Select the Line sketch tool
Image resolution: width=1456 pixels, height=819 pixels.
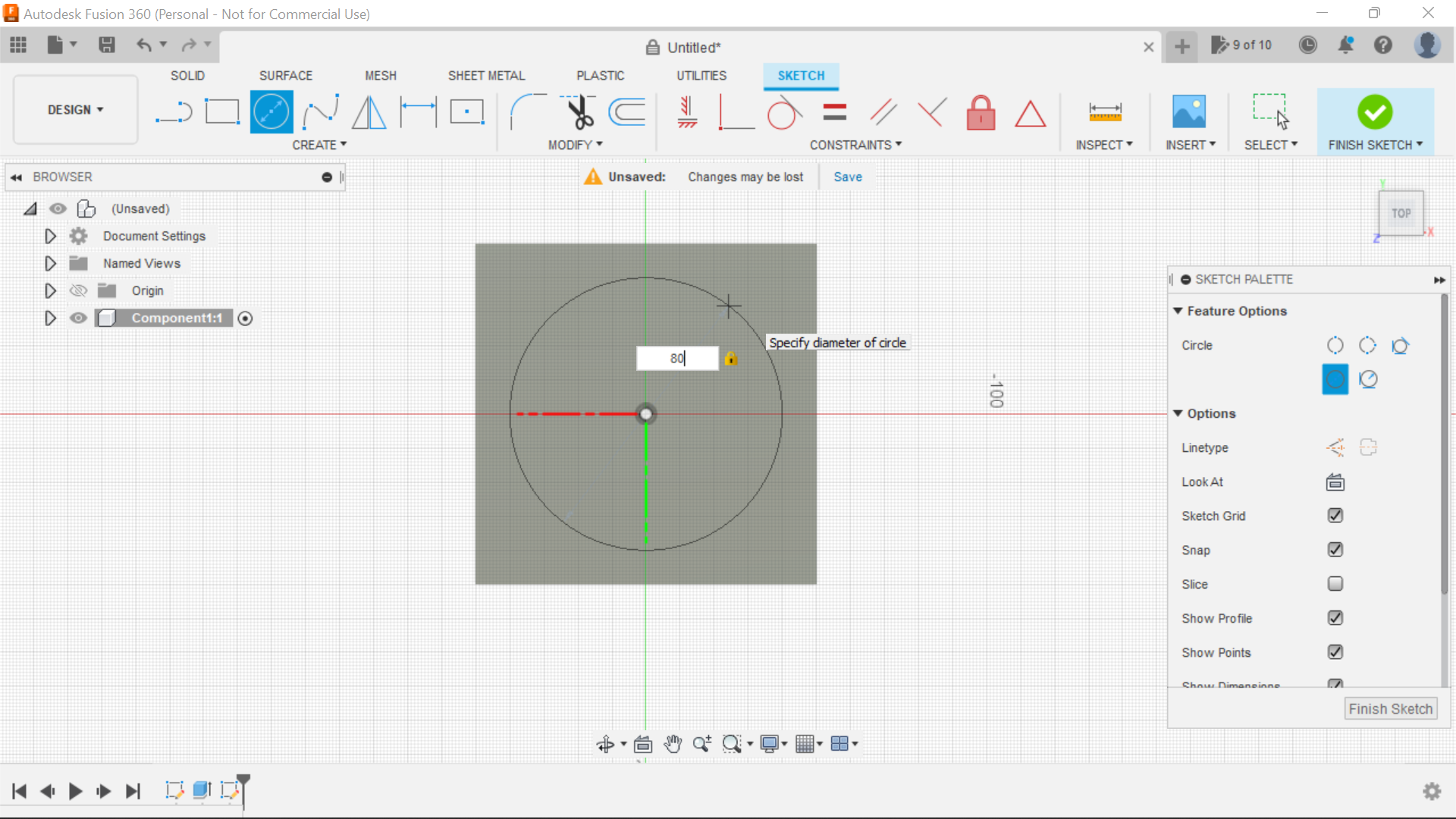click(174, 112)
